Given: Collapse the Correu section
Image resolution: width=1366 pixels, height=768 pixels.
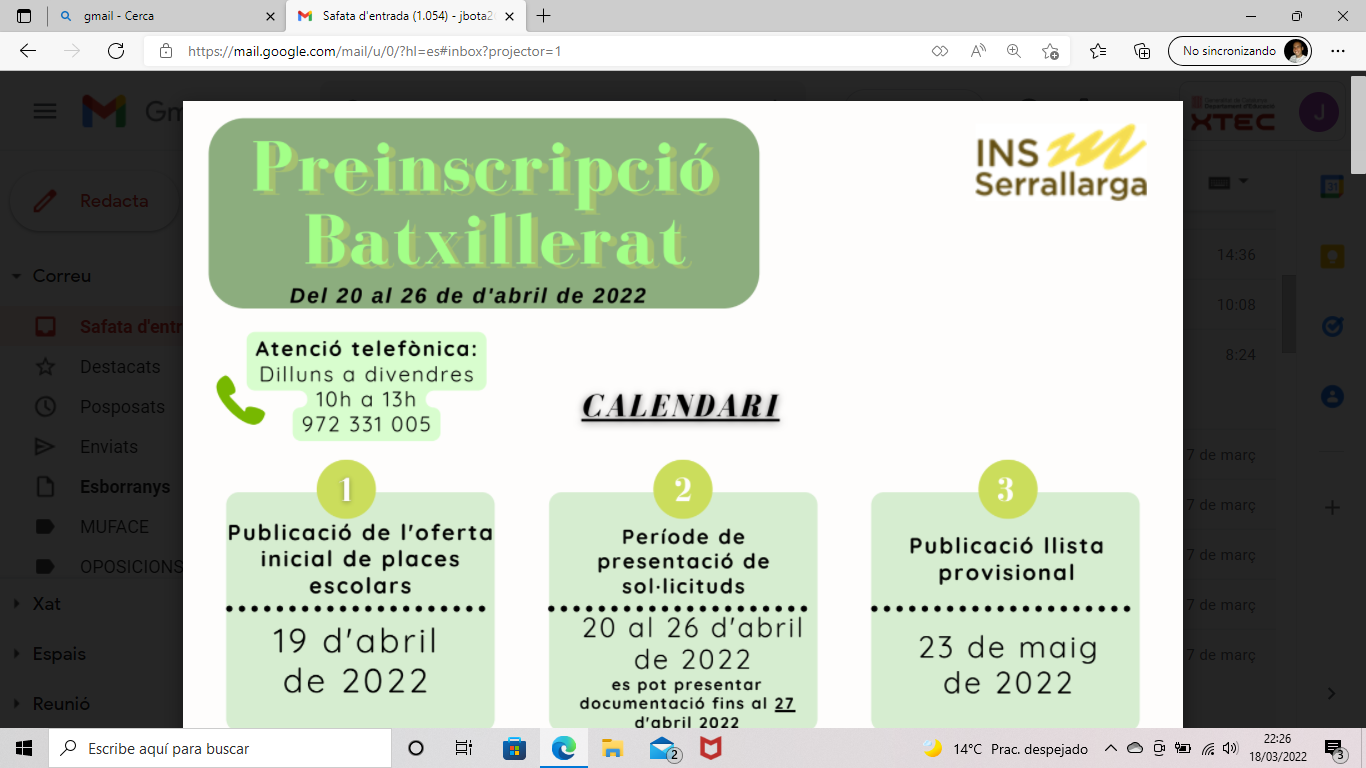Looking at the screenshot, I should [x=18, y=276].
